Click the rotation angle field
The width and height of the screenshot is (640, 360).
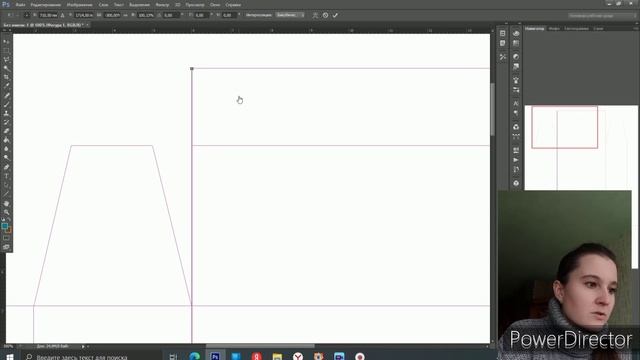point(171,15)
